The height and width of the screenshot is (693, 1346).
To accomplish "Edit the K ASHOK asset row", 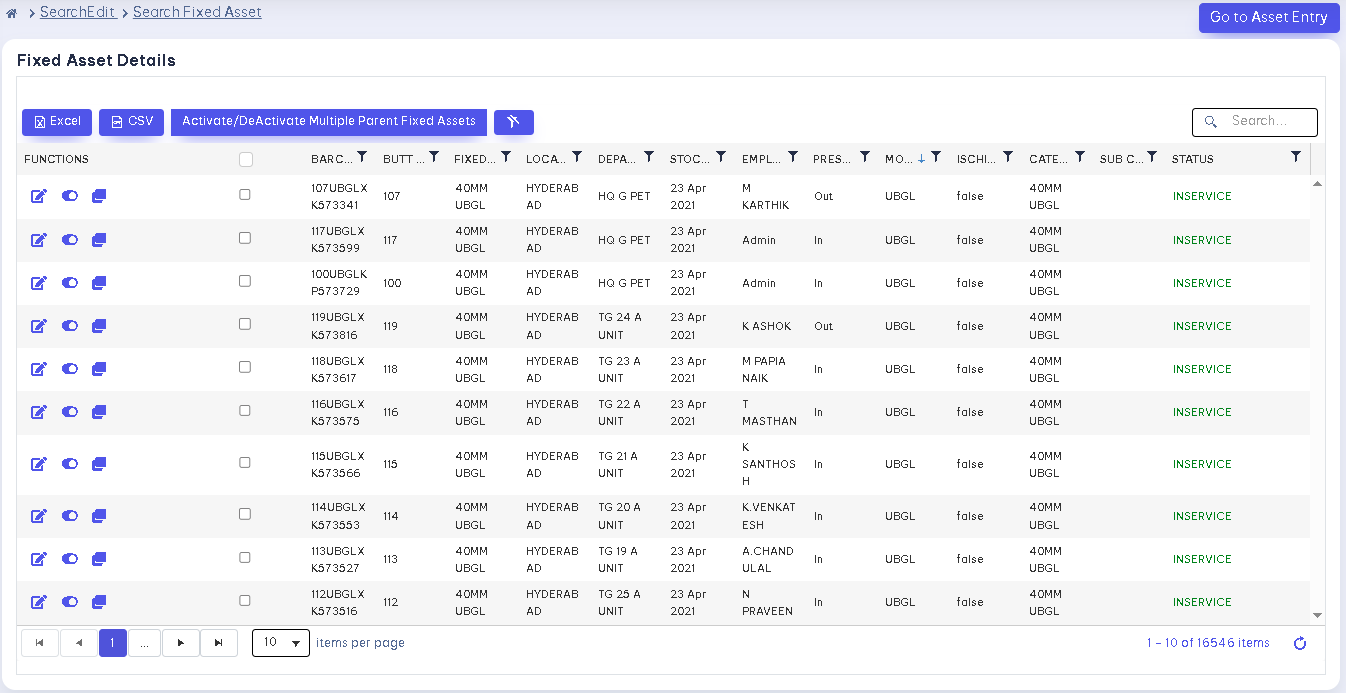I will [39, 326].
